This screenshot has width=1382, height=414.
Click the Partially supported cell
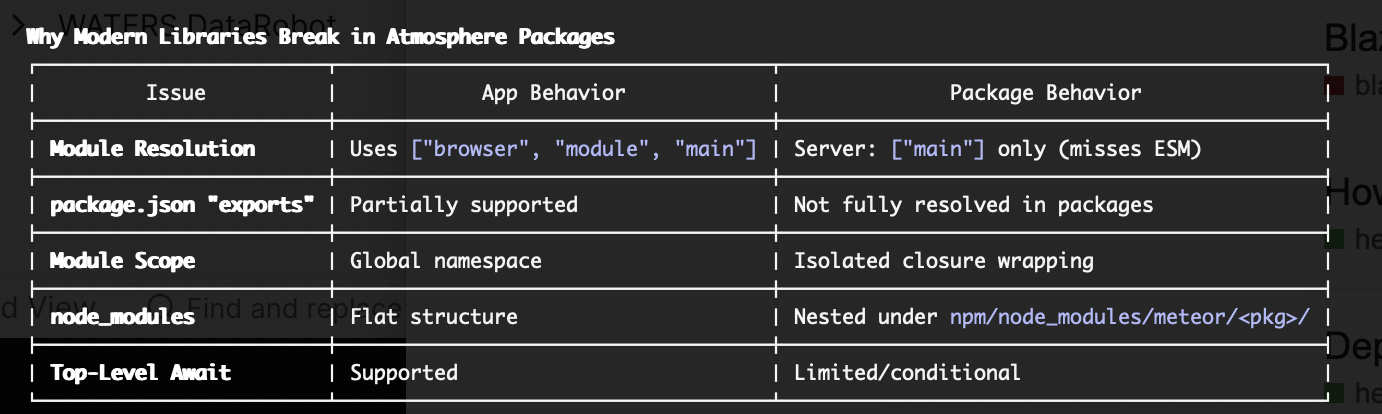tap(463, 205)
